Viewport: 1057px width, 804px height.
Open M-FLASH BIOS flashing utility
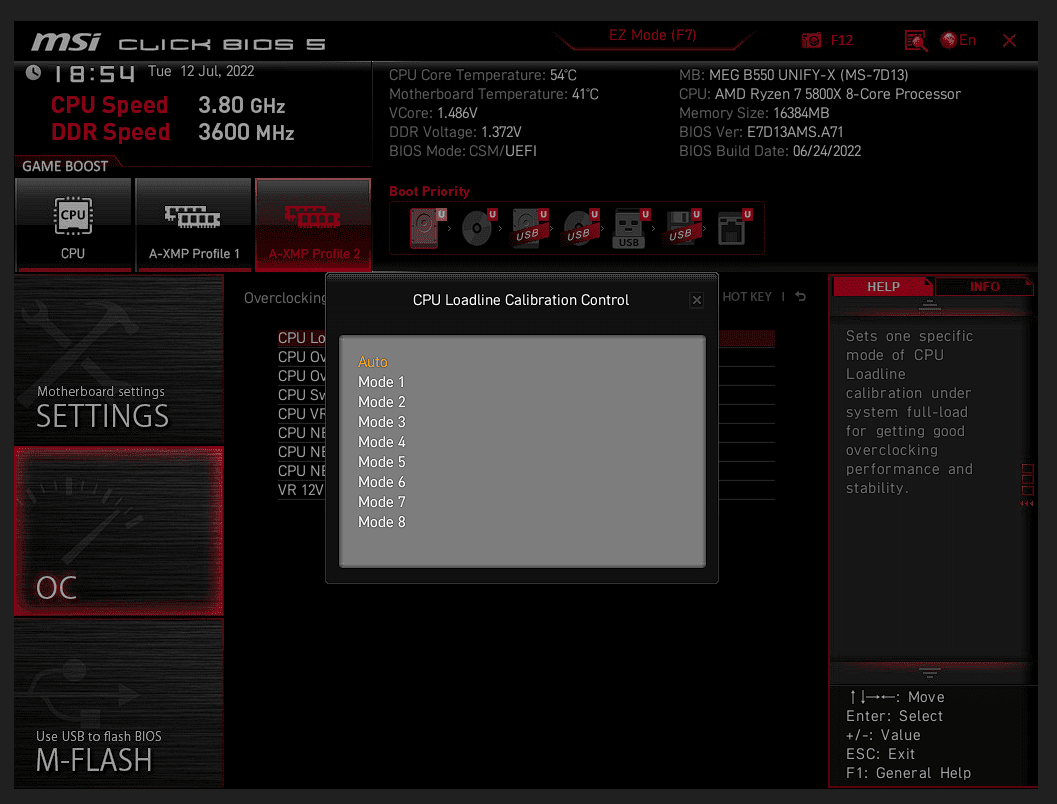(119, 702)
